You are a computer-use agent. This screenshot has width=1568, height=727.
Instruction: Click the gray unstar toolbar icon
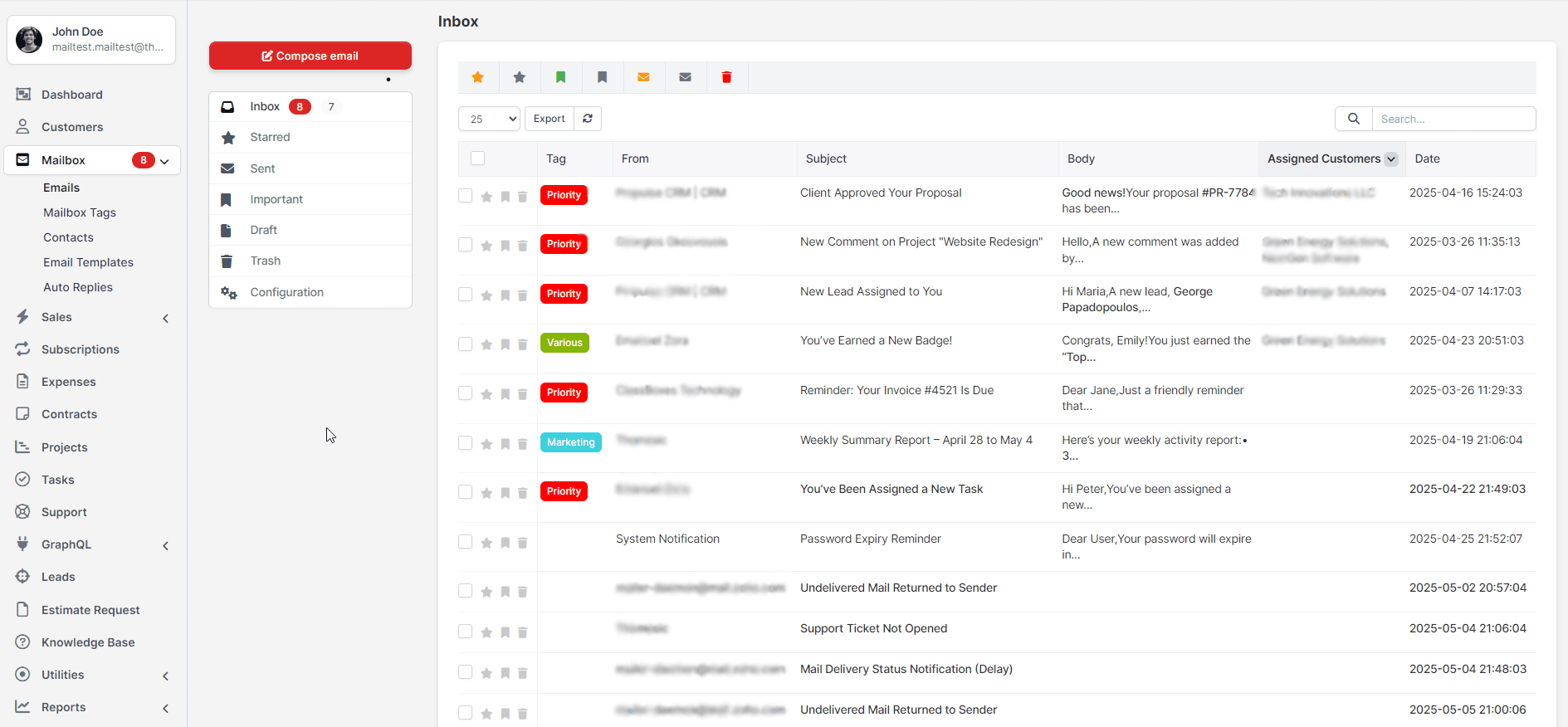pyautogui.click(x=520, y=77)
